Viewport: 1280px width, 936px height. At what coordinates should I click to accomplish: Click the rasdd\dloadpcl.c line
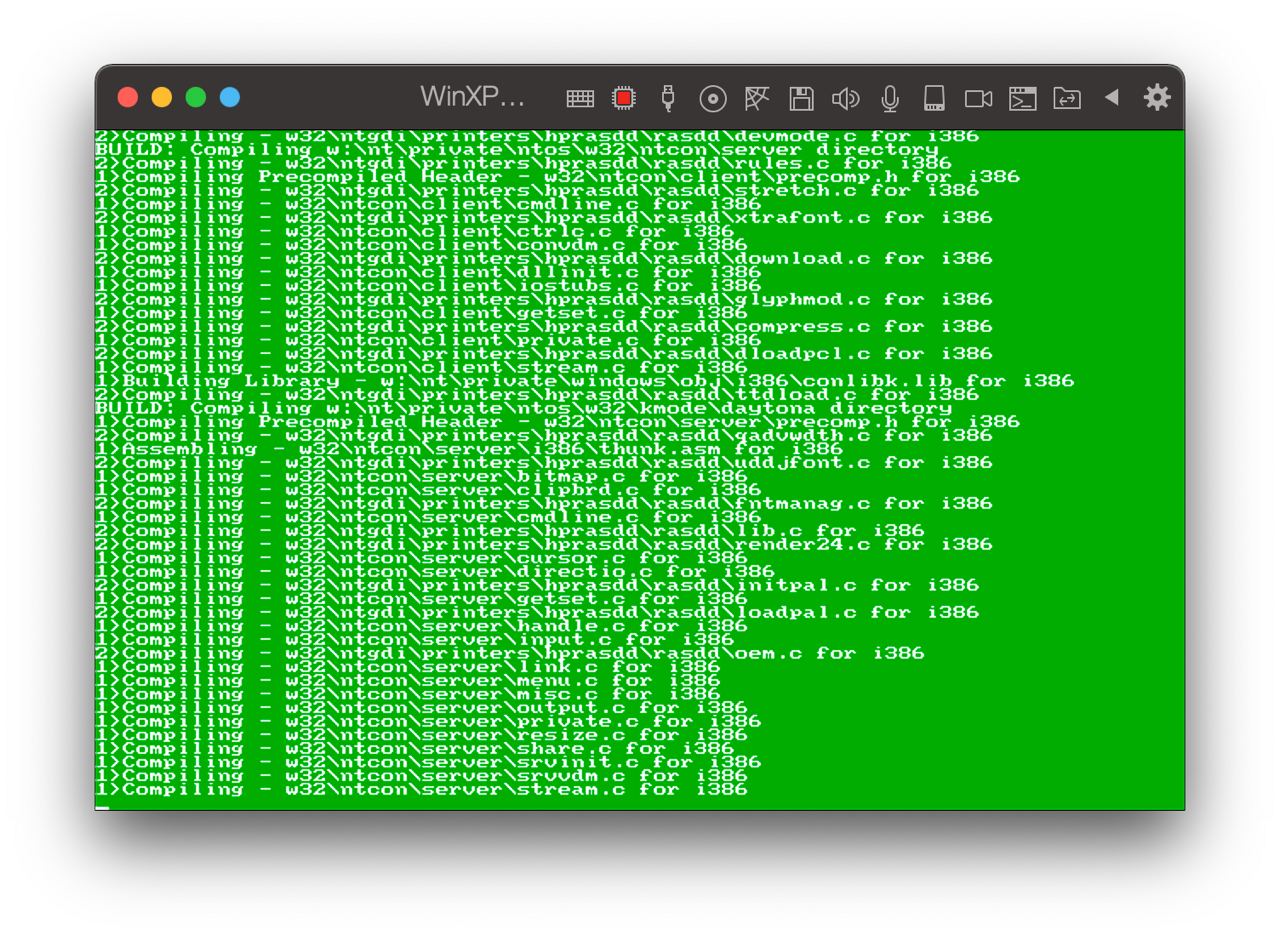point(544,353)
